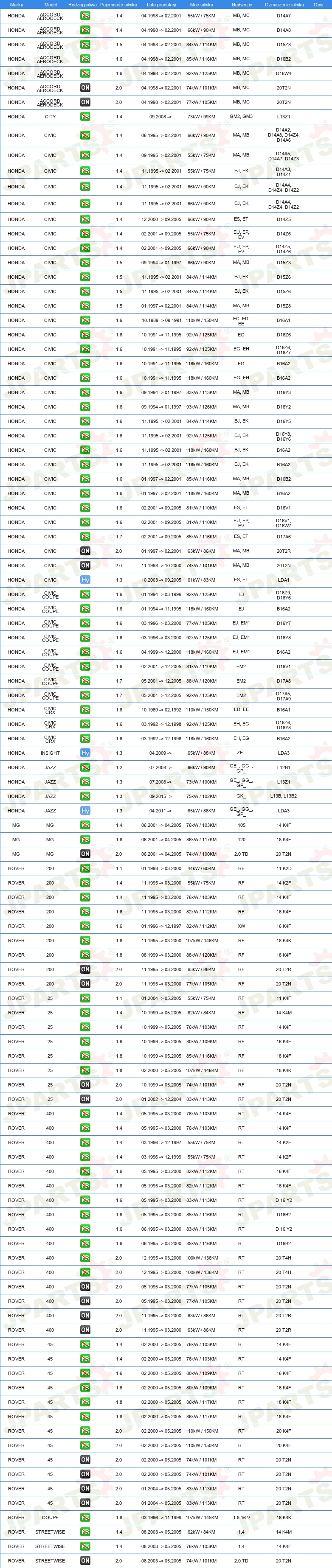332x1568 pixels.
Task: Click the Lata produkcji column header
Action: (161, 4)
